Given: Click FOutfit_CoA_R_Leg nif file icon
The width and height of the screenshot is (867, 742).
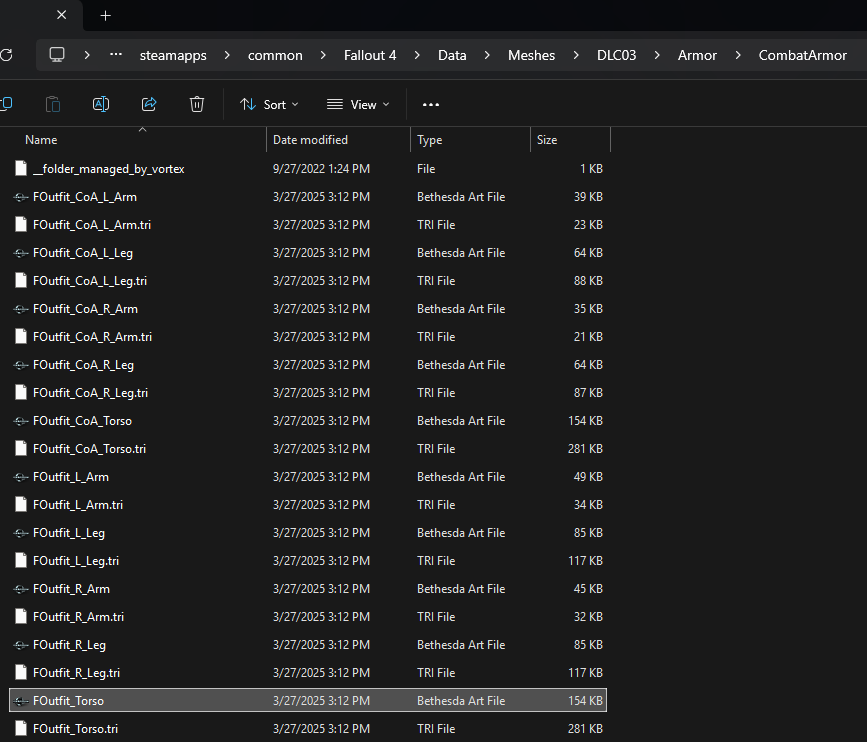Looking at the screenshot, I should pos(21,364).
